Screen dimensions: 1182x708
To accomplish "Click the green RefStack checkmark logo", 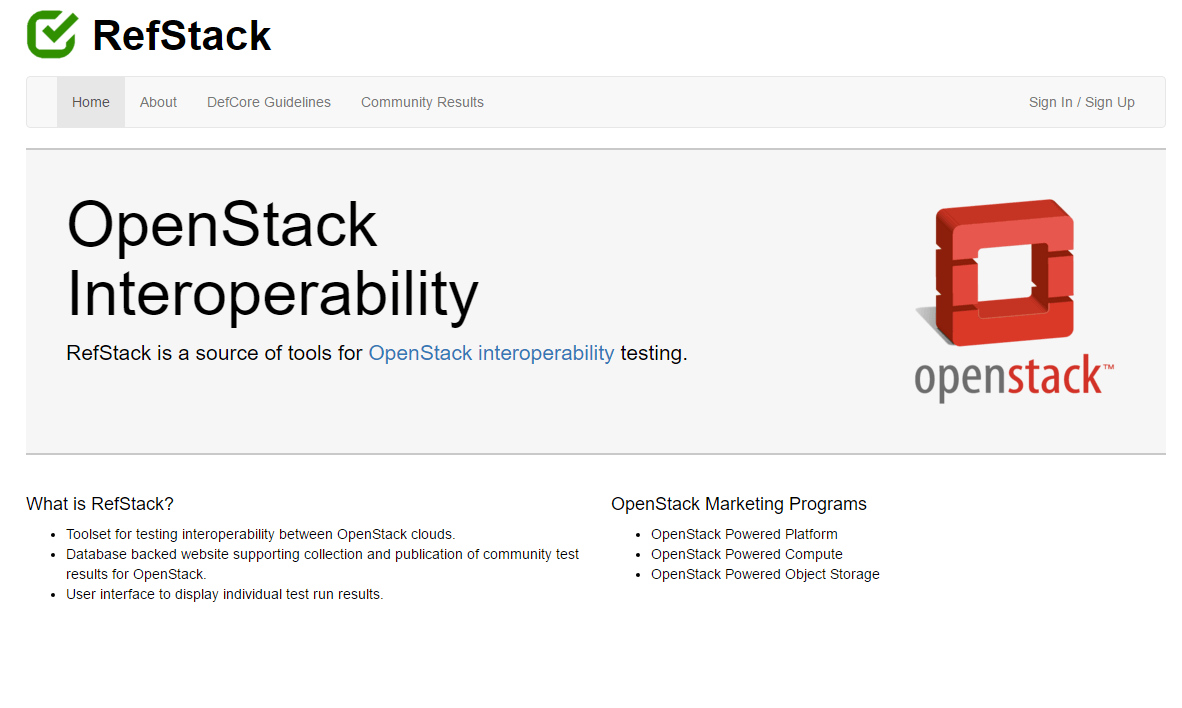I will pos(51,34).
